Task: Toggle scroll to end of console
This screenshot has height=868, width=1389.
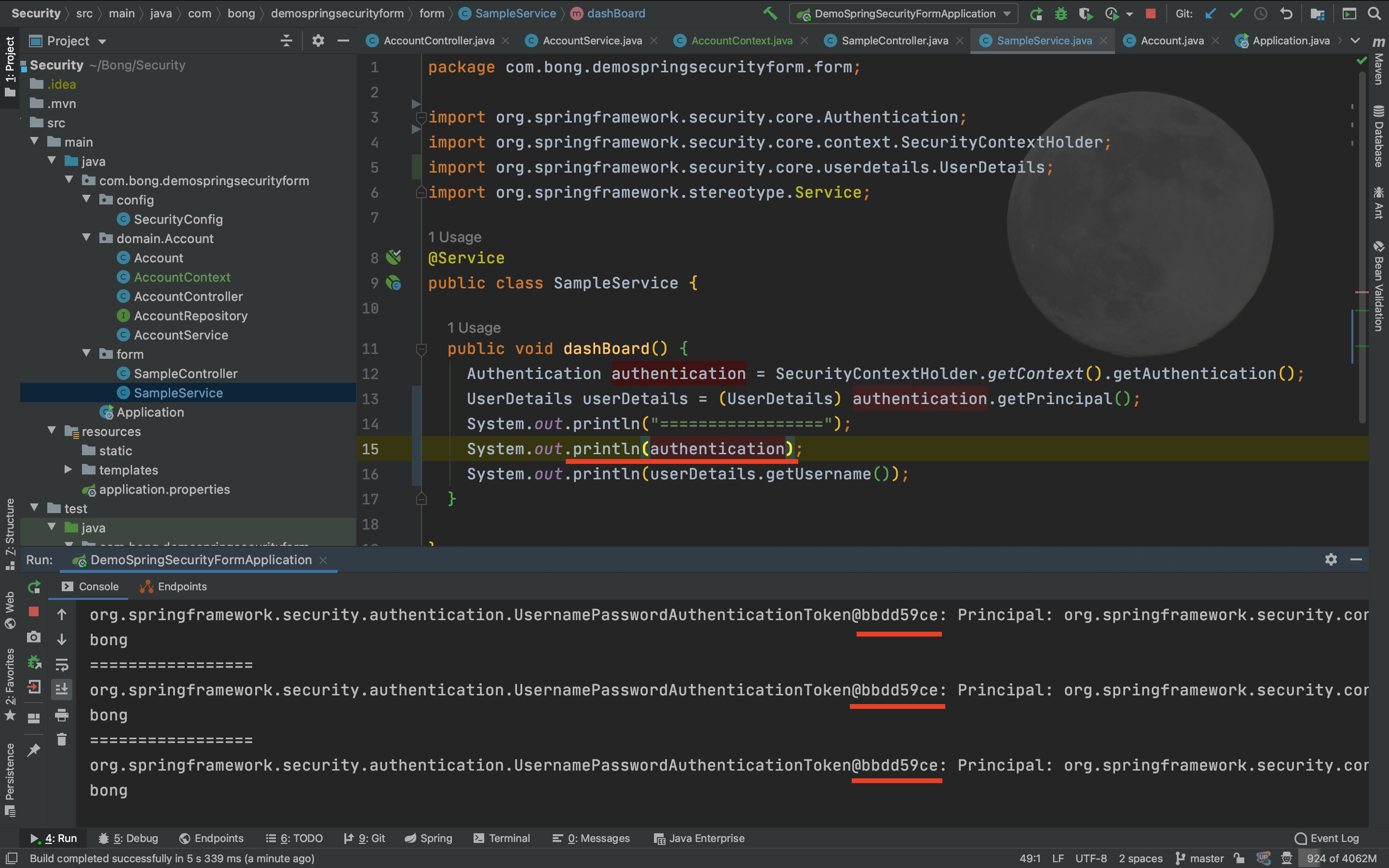Action: (x=62, y=689)
